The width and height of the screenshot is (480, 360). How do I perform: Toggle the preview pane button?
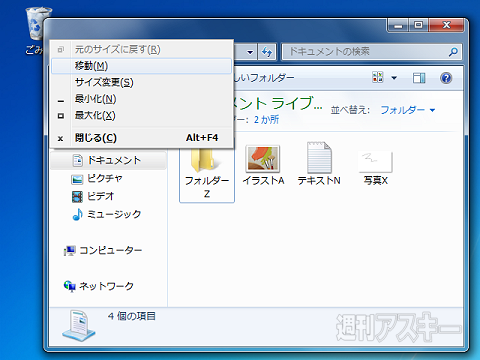coord(419,78)
